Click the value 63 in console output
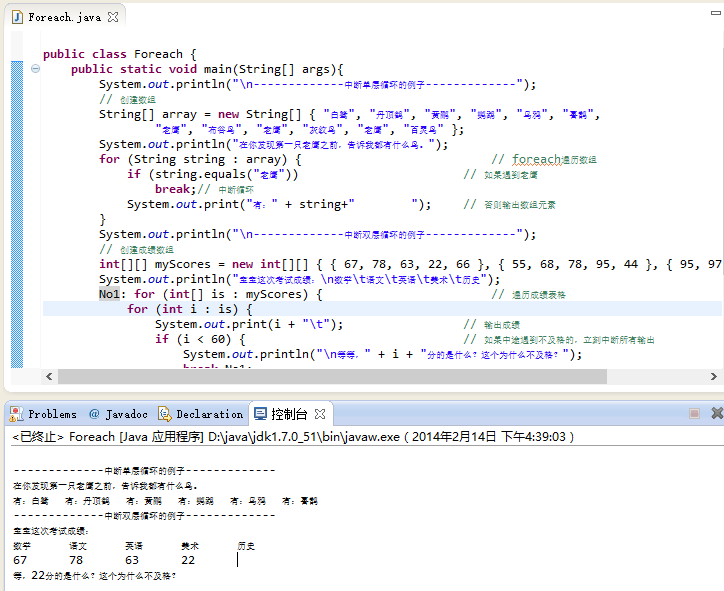This screenshot has height=591, width=724. pos(132,561)
